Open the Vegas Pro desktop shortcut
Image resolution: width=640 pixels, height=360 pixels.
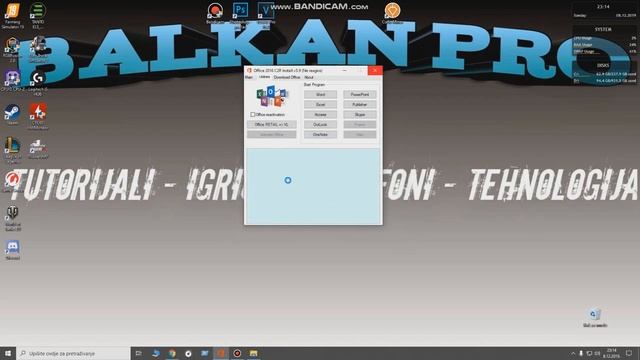(266, 15)
